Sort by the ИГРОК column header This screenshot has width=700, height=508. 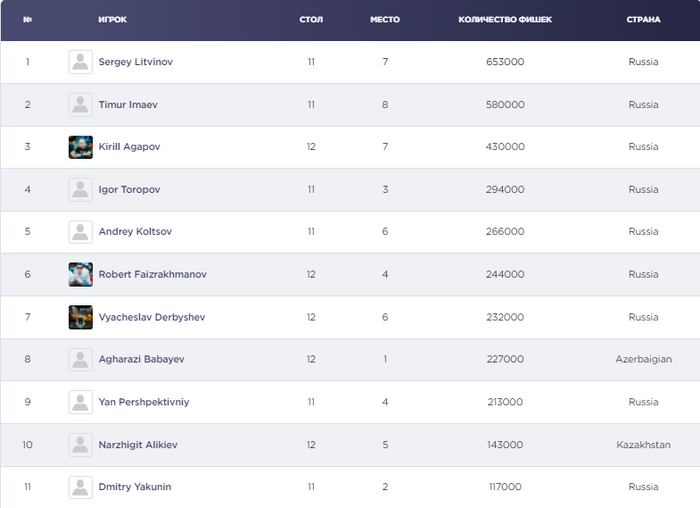click(112, 20)
